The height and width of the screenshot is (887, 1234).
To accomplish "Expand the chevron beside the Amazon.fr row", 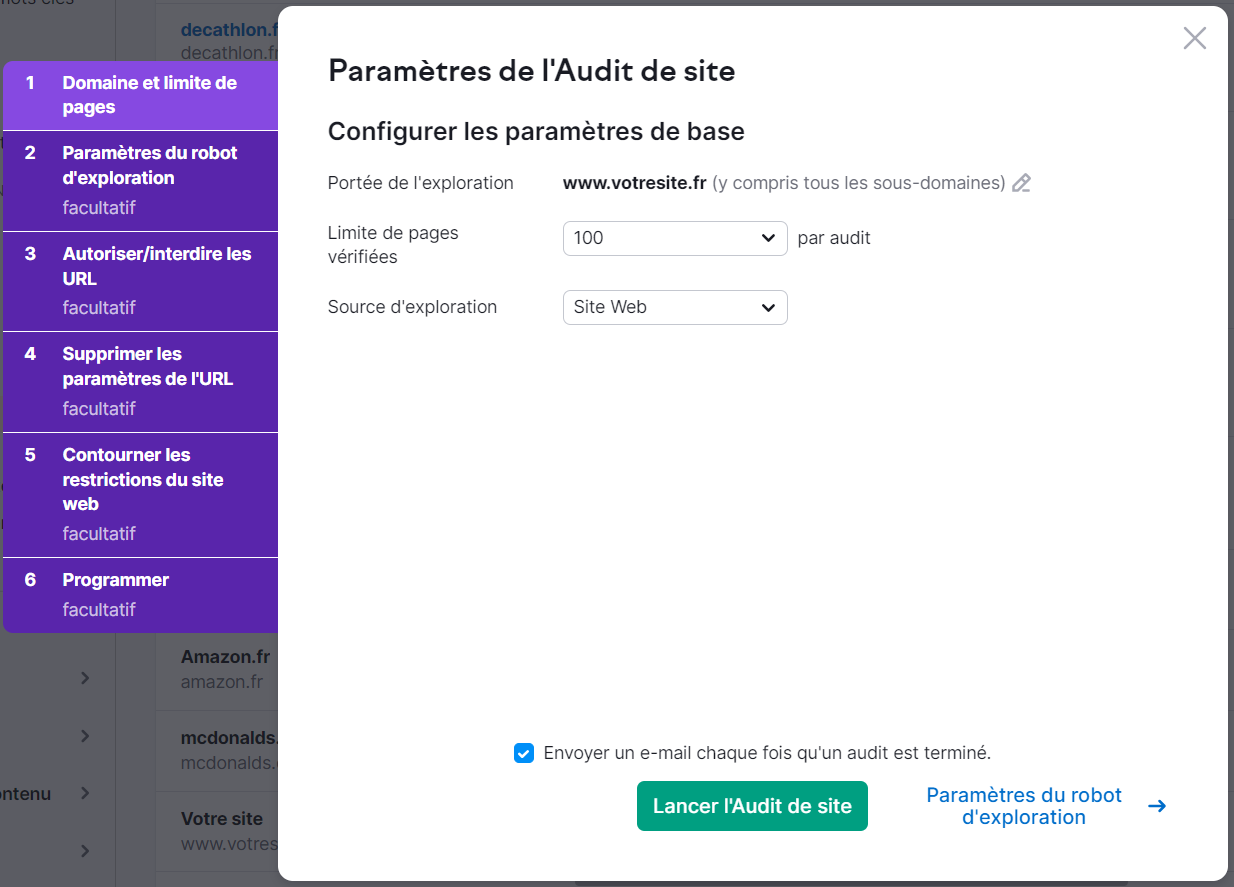I will pos(85,677).
